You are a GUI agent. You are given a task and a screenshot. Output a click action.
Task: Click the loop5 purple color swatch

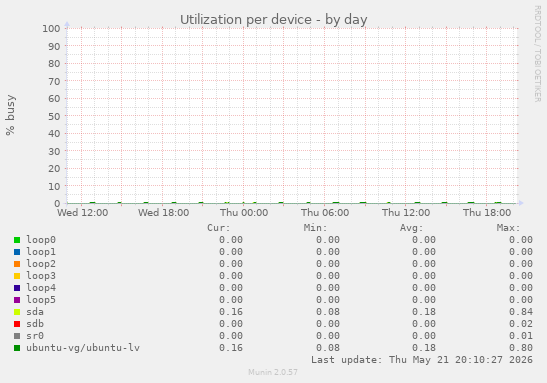[x=17, y=300]
